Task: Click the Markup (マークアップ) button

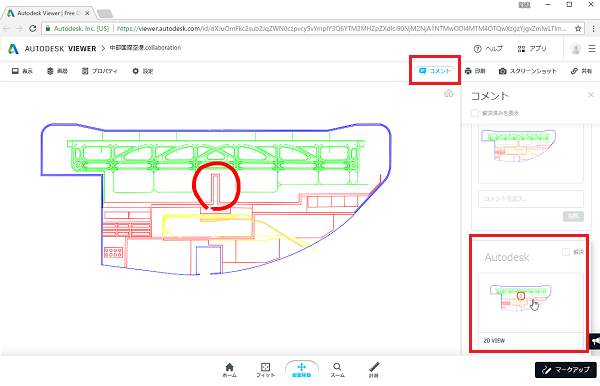Action: click(x=566, y=370)
